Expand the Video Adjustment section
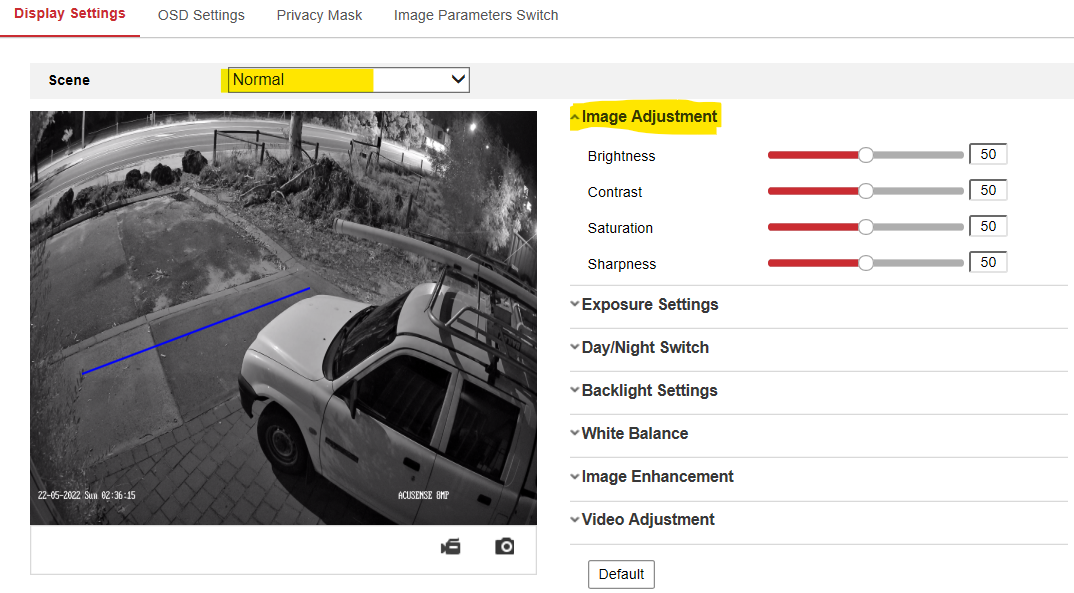The width and height of the screenshot is (1074, 593). point(647,520)
